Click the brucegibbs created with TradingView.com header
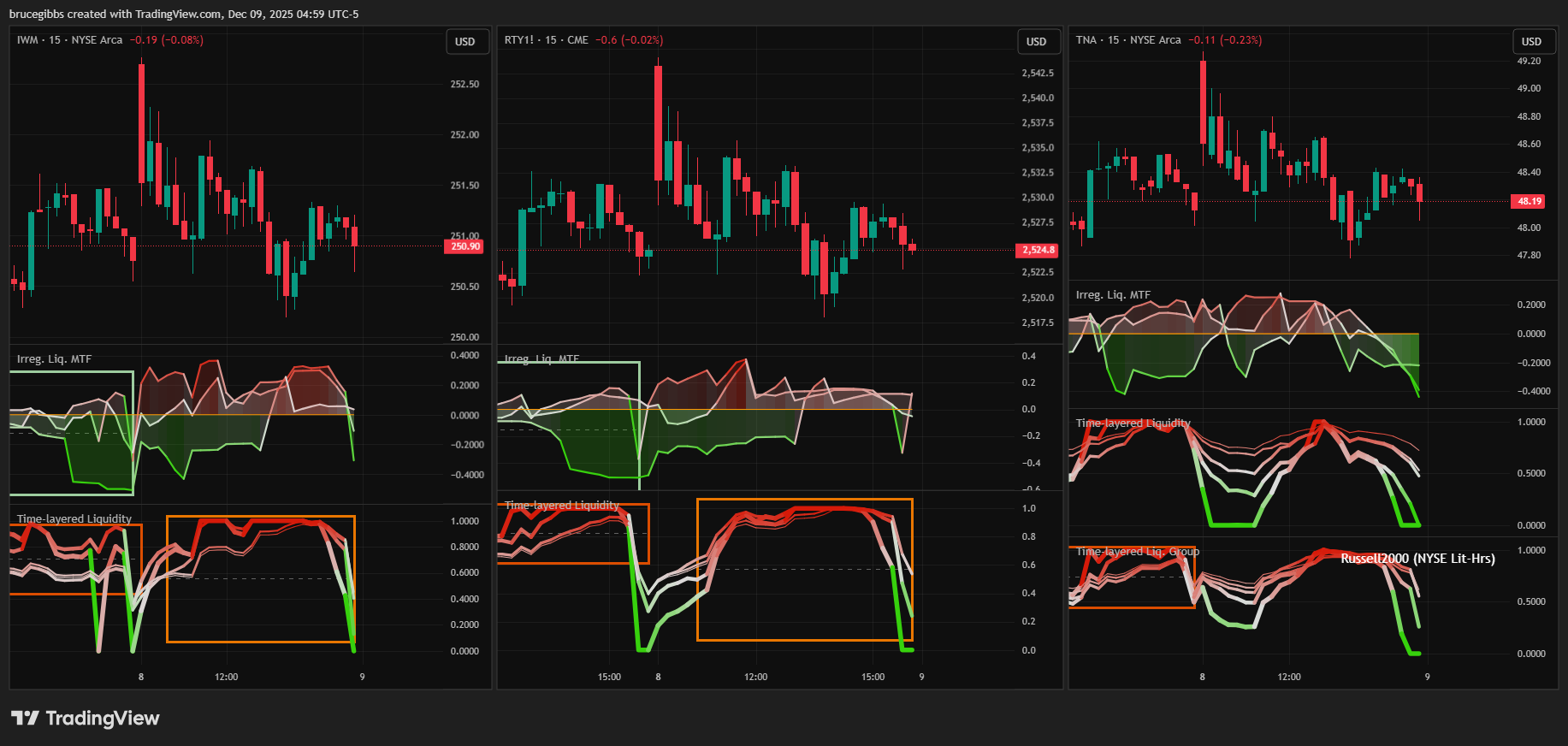Screen dimensions: 1568x746 coord(184,14)
